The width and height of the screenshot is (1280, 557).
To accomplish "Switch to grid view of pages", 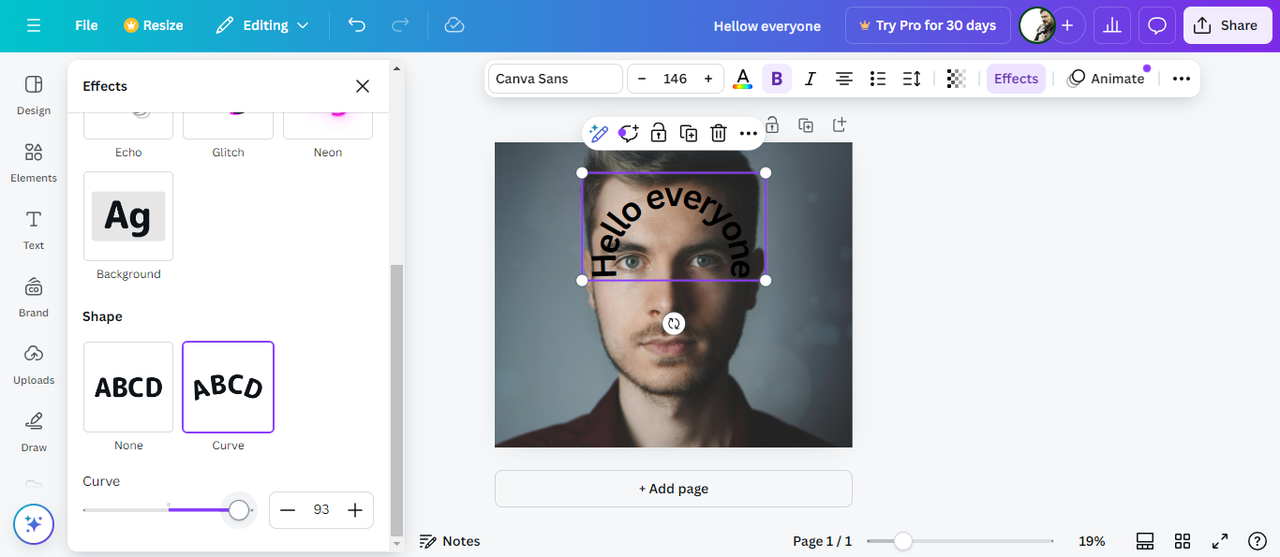I will pyautogui.click(x=1182, y=541).
